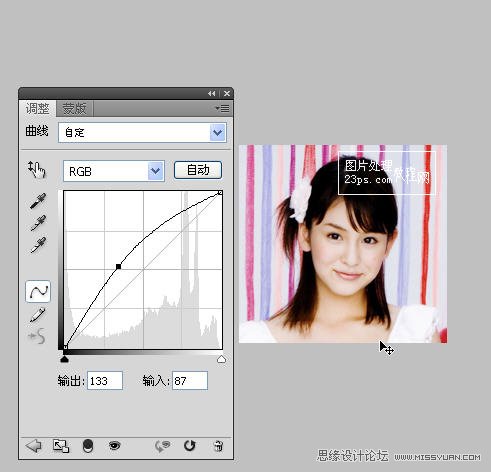Toggle clip to layer circle icon
The height and width of the screenshot is (472, 491).
point(88,446)
